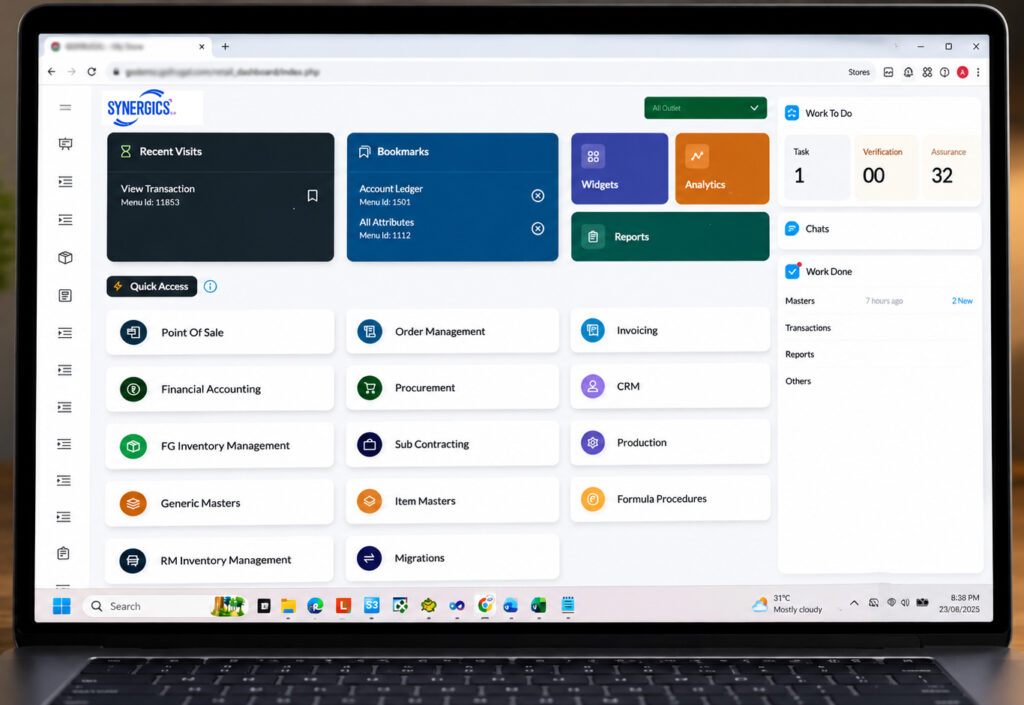Open the Widgets tile
The image size is (1024, 705).
tap(620, 168)
